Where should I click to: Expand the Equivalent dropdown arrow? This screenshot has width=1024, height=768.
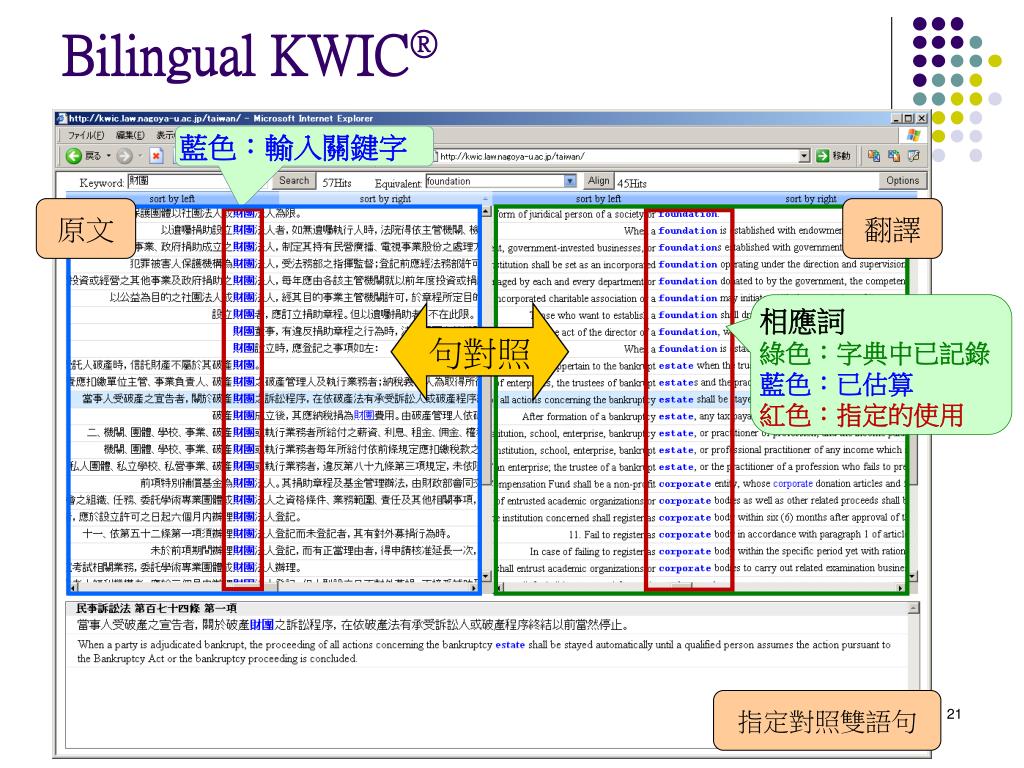pyautogui.click(x=570, y=181)
